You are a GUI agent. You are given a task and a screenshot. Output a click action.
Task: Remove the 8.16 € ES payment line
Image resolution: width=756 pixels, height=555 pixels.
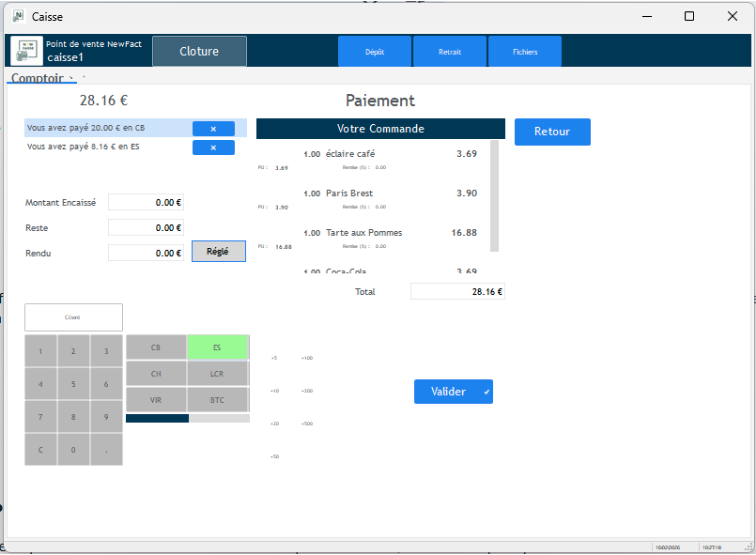pyautogui.click(x=214, y=148)
